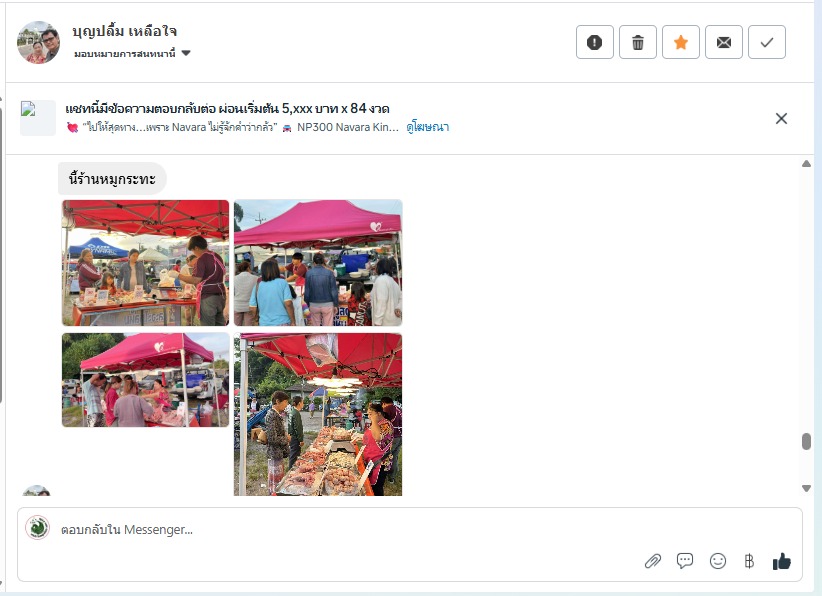Attach a file with paperclip icon

(x=653, y=561)
